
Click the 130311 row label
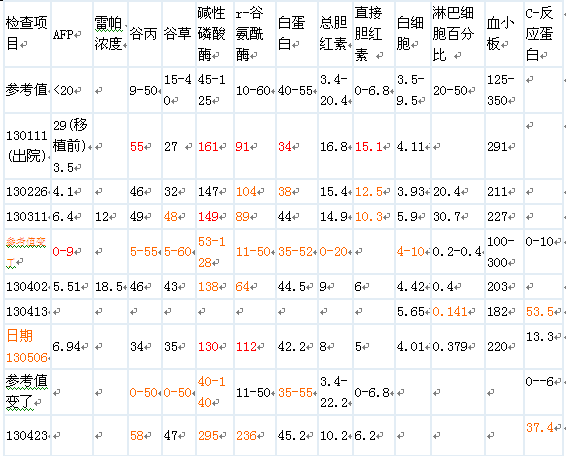pos(27,216)
